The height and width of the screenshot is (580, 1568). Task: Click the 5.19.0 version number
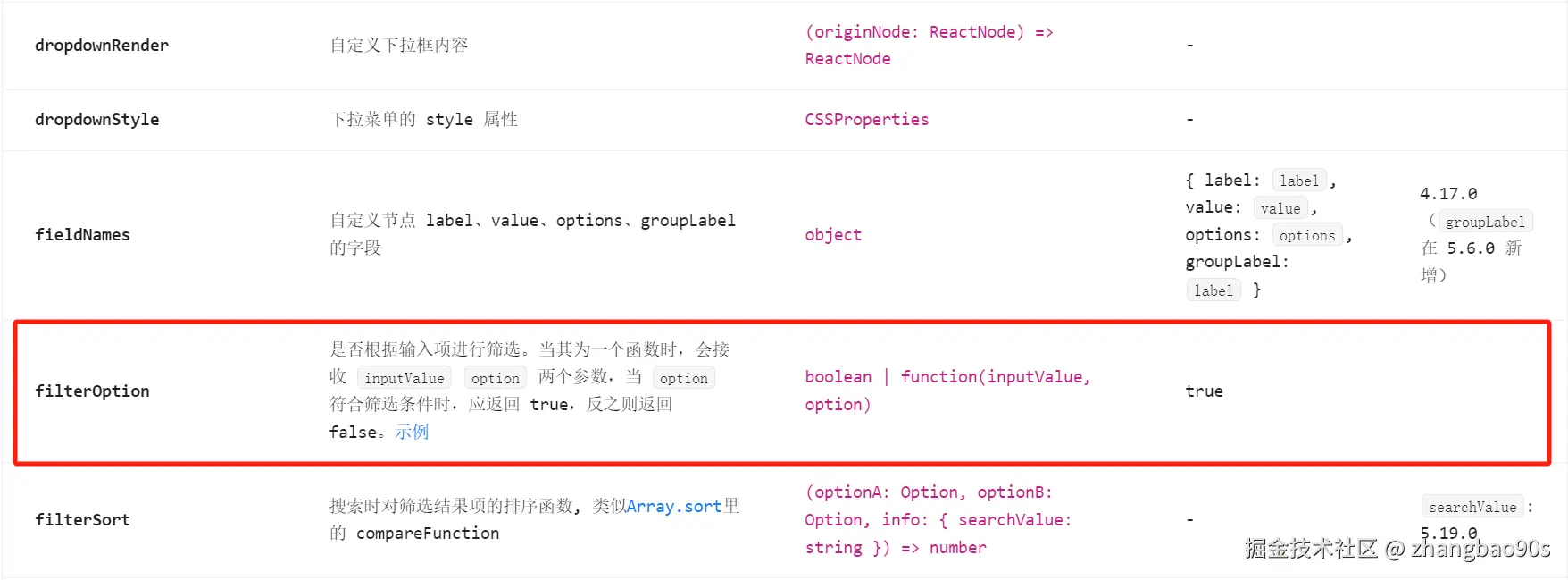(x=1448, y=533)
